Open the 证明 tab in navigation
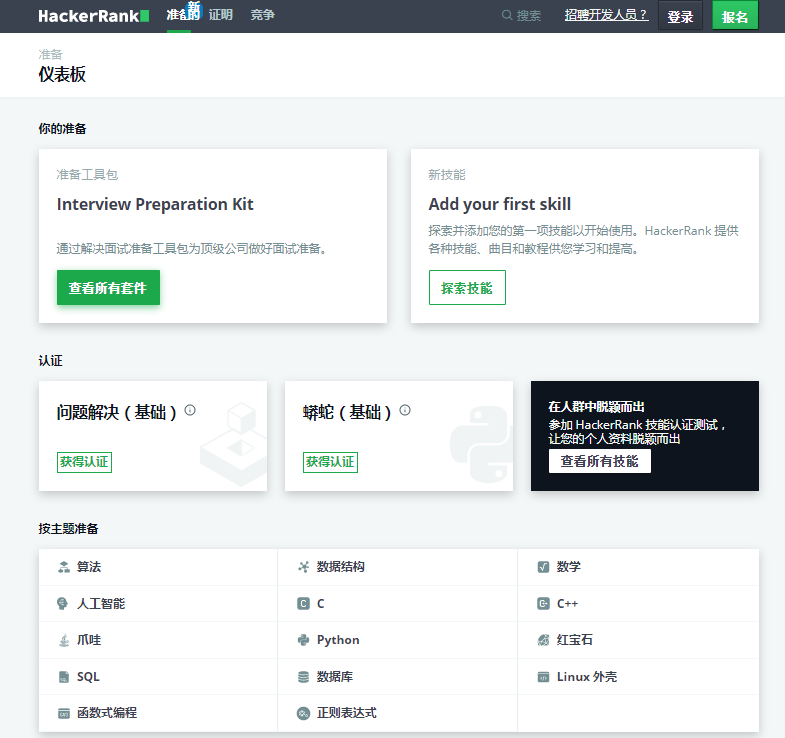 coord(221,15)
